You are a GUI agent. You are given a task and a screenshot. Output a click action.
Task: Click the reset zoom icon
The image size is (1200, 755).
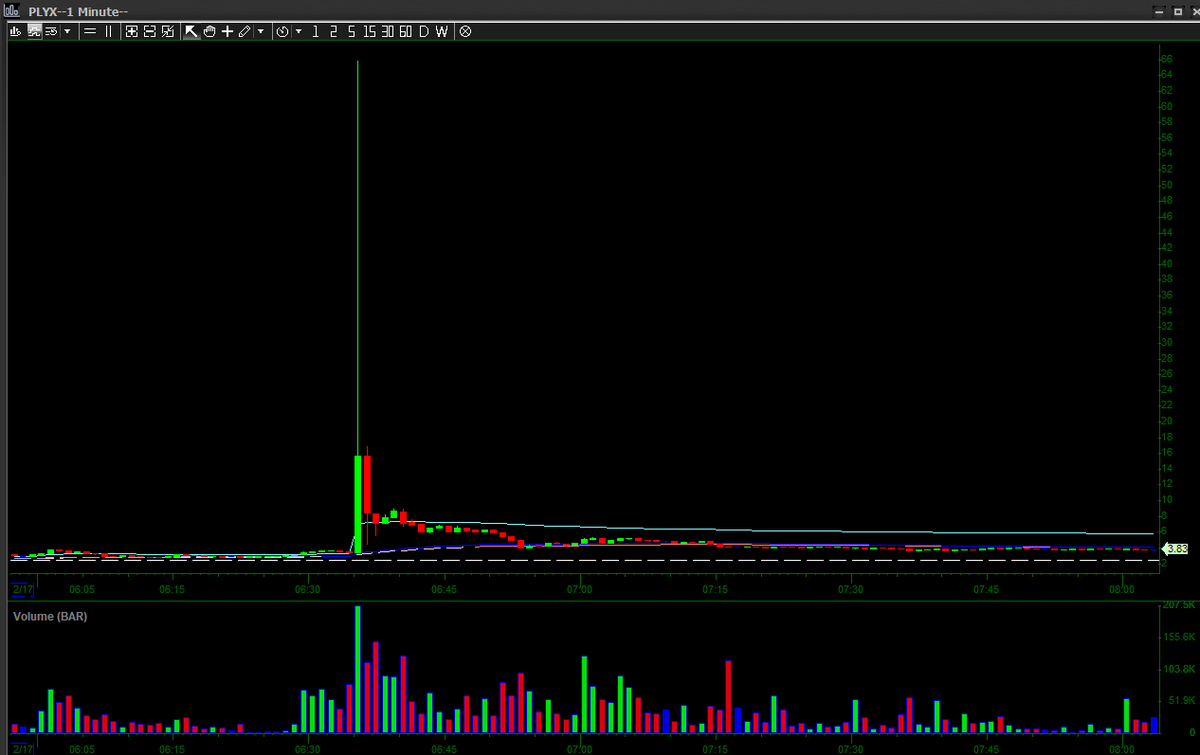[167, 31]
